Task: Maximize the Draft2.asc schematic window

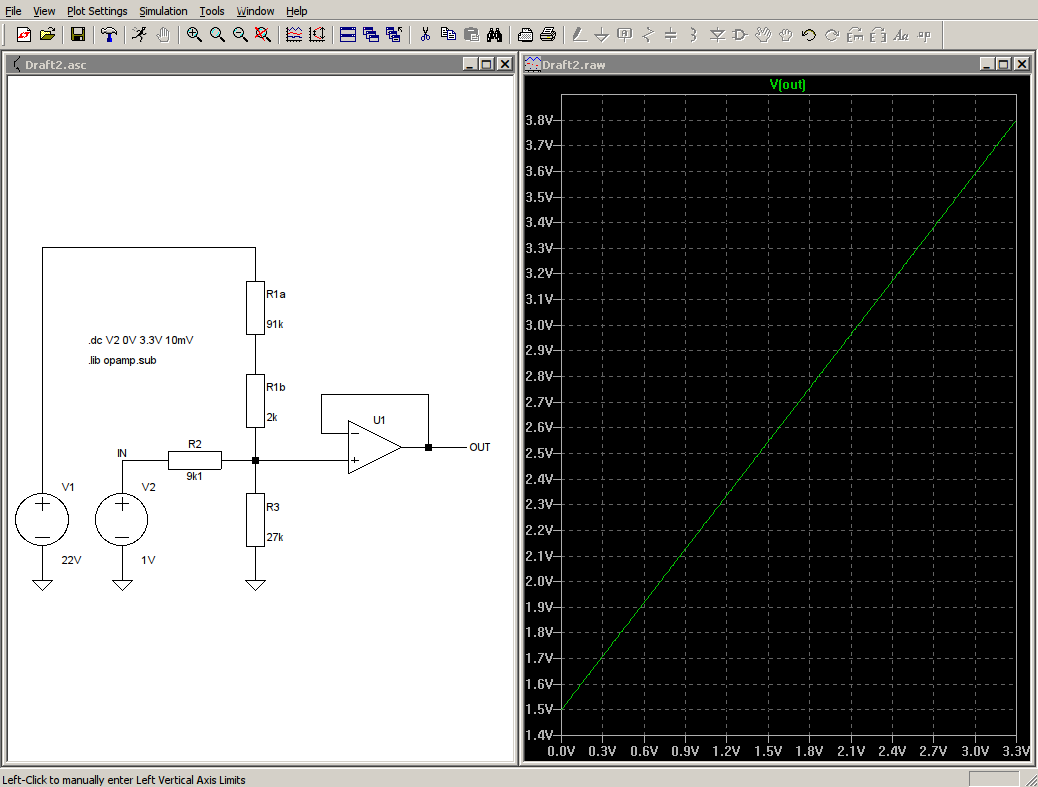Action: pos(487,64)
